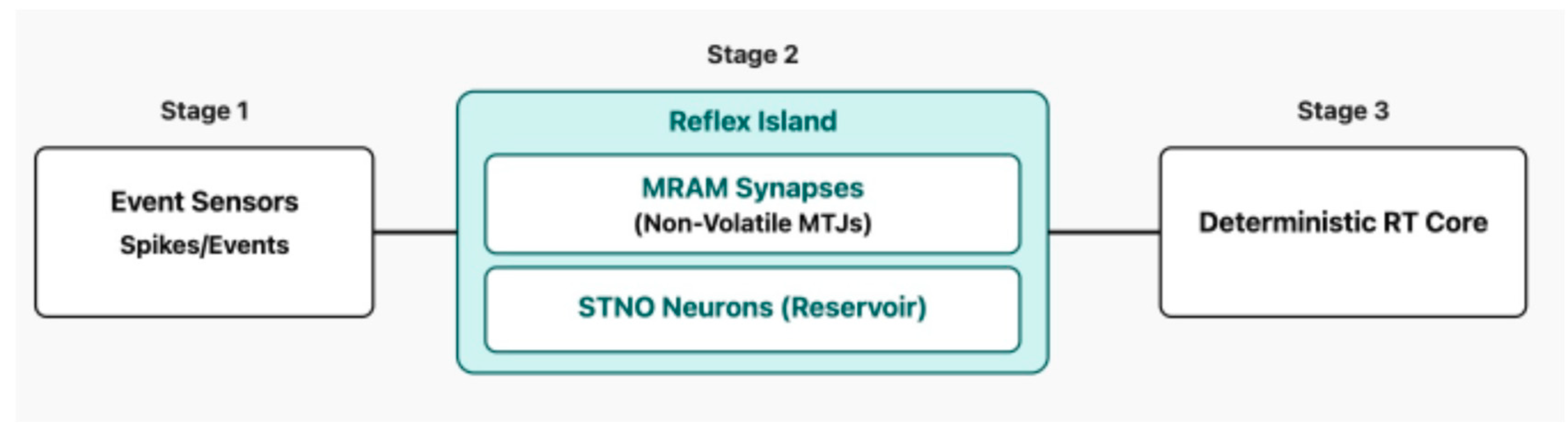Click the word "STNO" in the lower teal box

point(615,307)
